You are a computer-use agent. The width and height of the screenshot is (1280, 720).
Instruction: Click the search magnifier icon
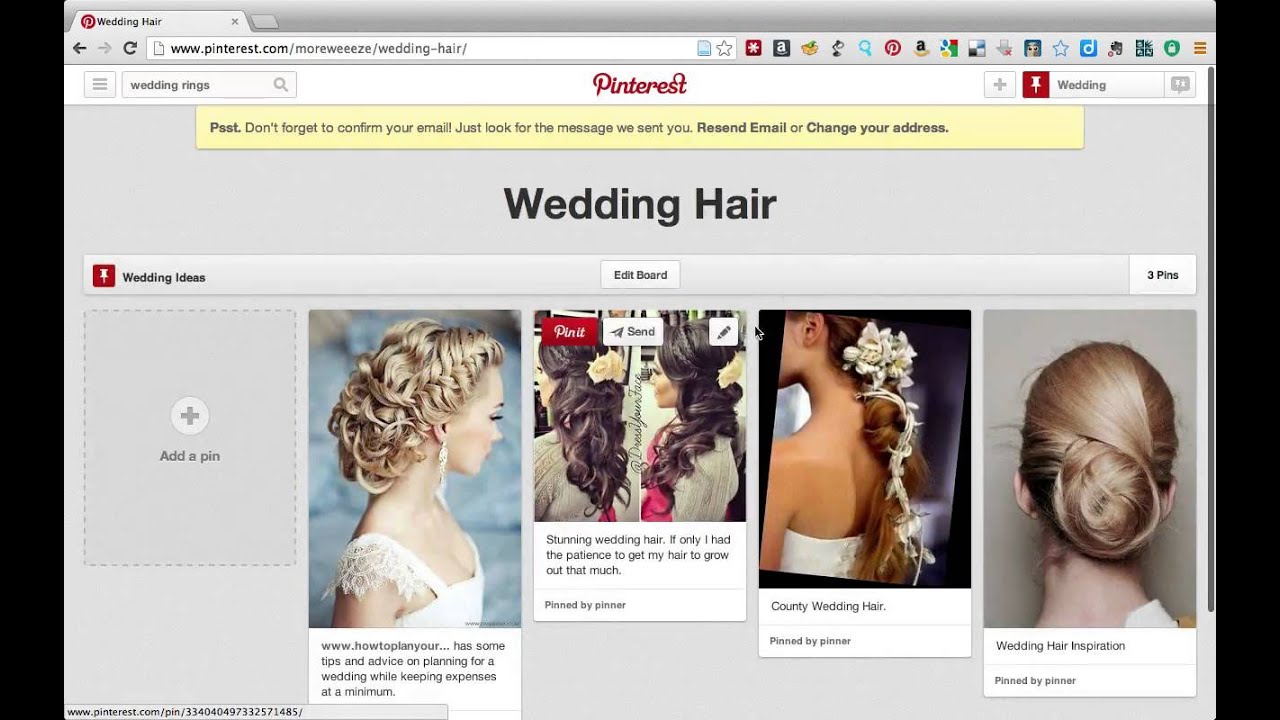tap(281, 85)
